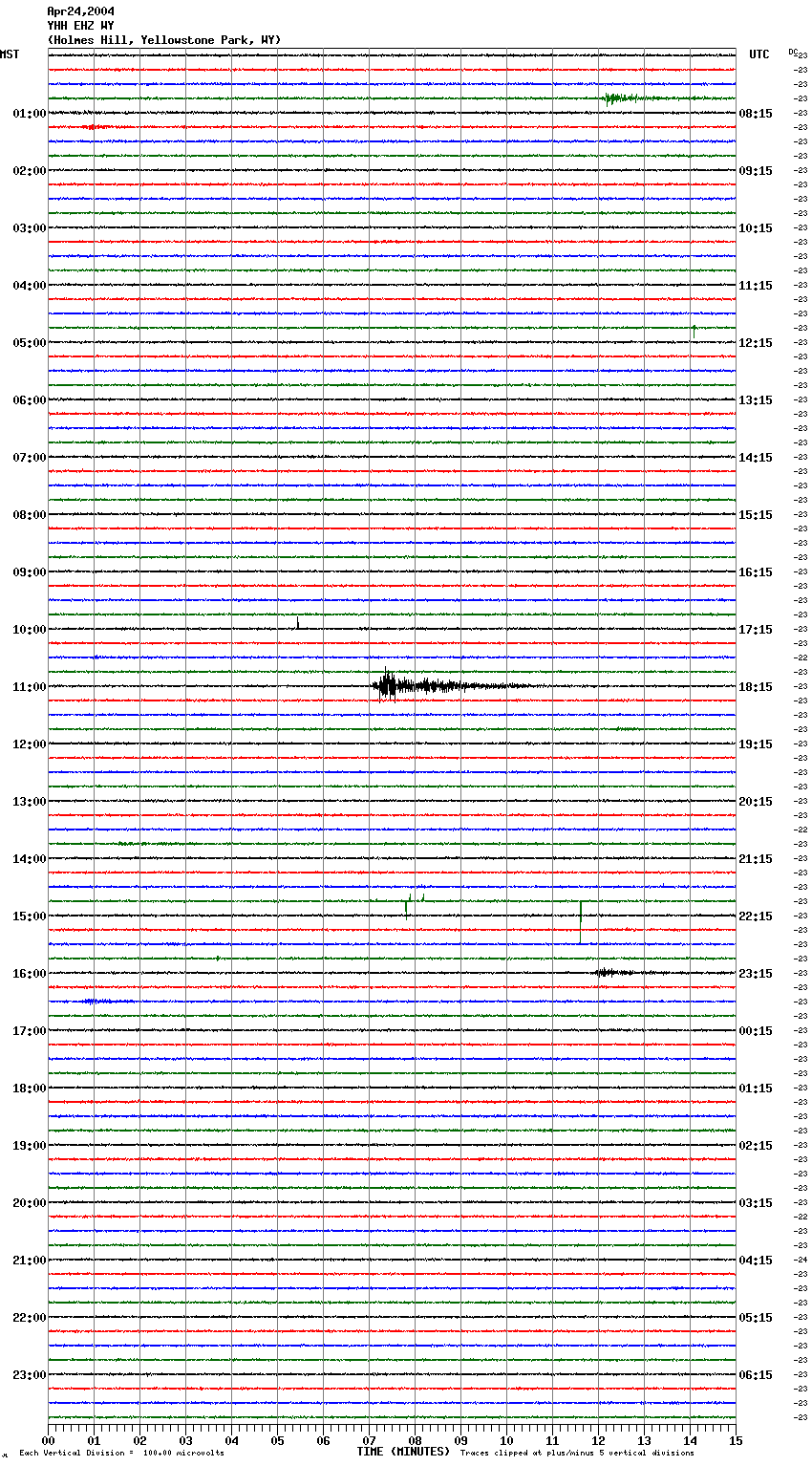
Task: Click the 16:15 UTC time label
Action: [x=756, y=572]
